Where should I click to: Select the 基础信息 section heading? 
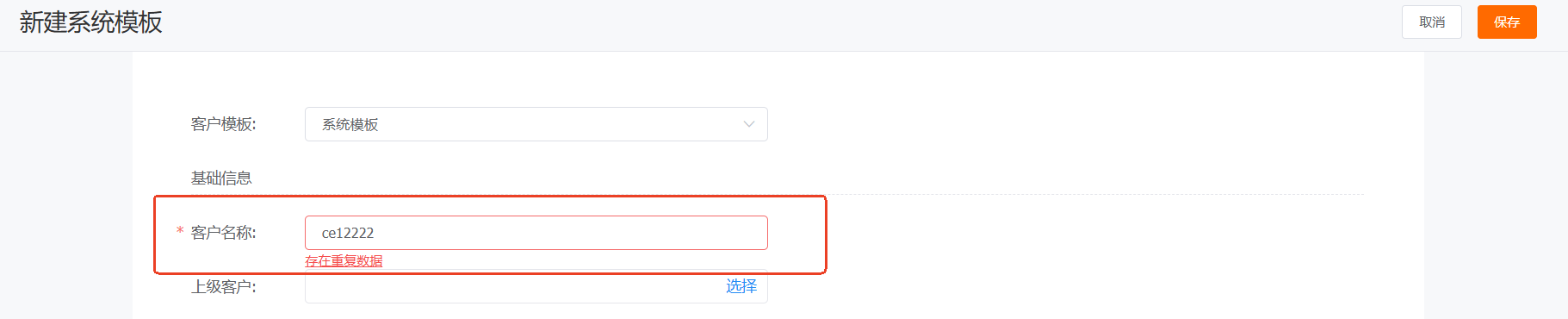click(221, 178)
